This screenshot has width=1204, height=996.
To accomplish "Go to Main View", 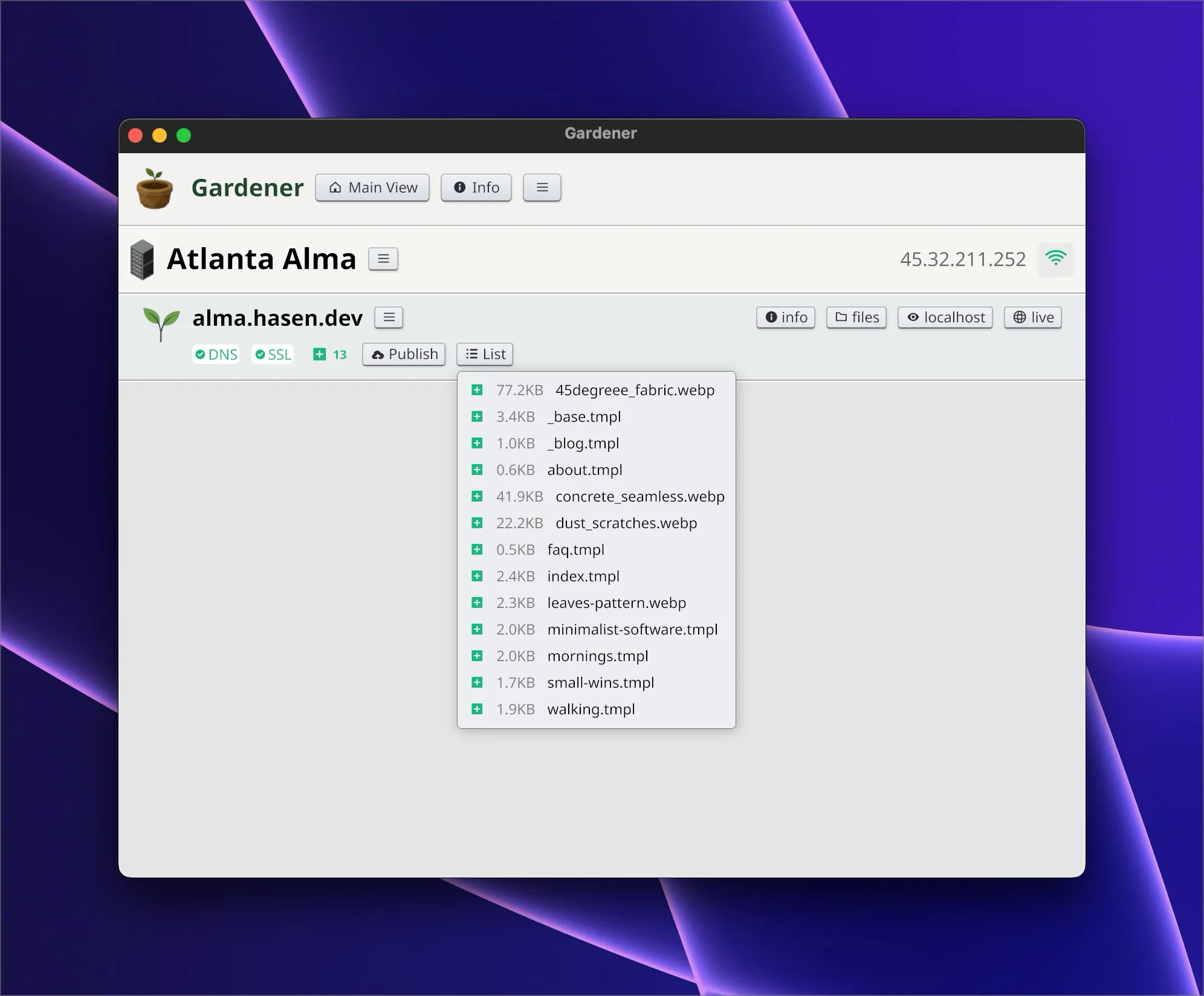I will [x=372, y=187].
